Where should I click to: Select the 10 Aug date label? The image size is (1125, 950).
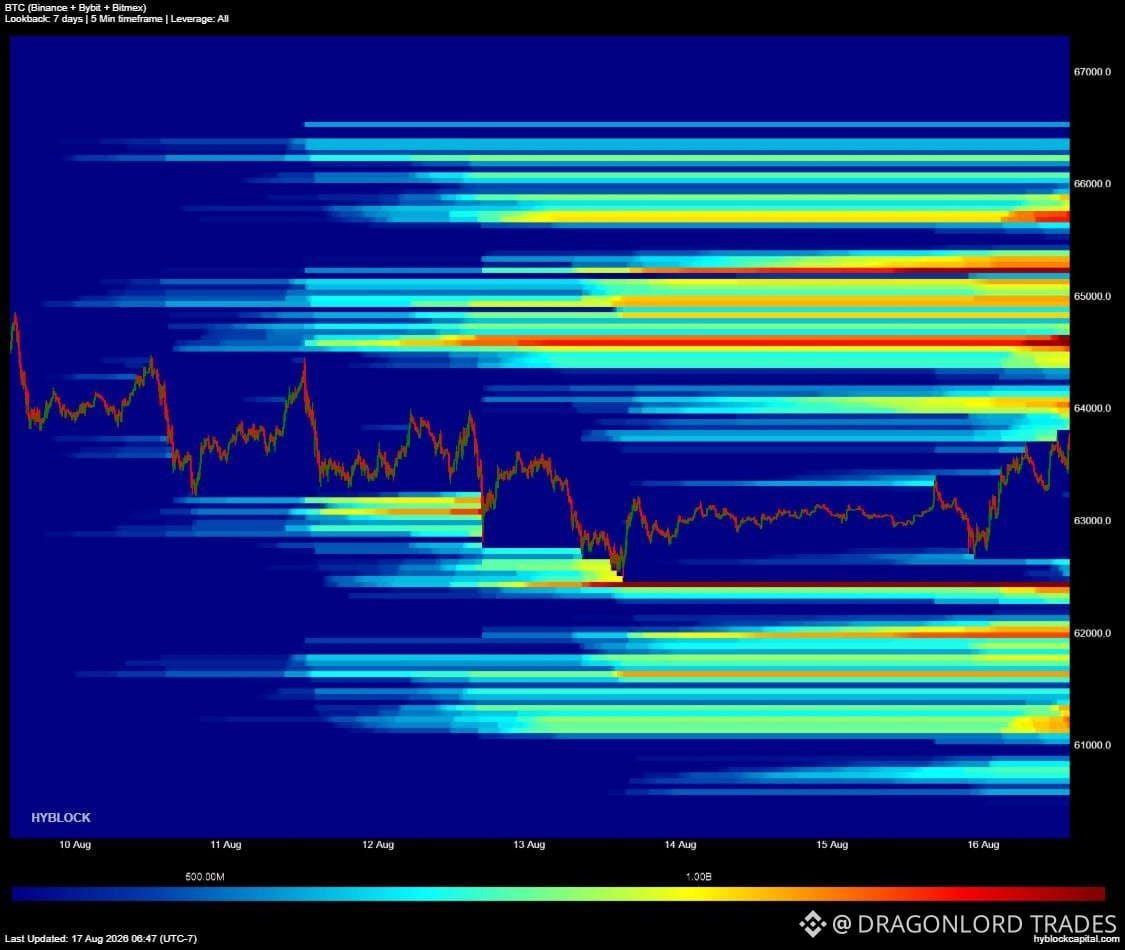pyautogui.click(x=75, y=845)
